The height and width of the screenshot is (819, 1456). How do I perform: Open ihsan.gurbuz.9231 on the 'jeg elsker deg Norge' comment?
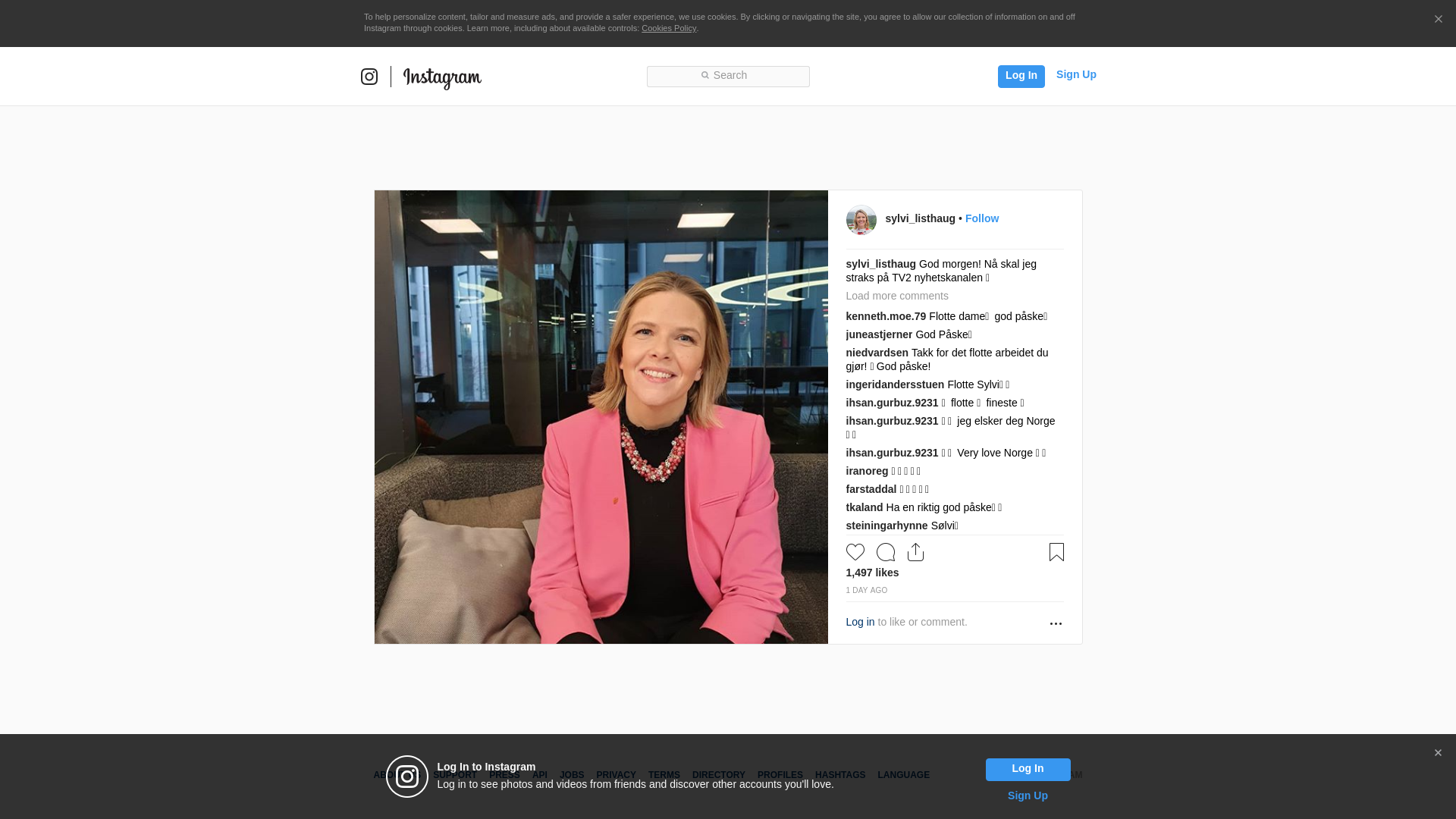click(892, 421)
